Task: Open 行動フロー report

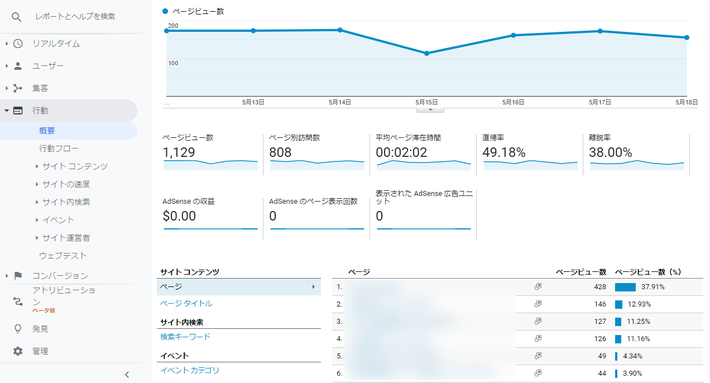Action: tap(58, 148)
